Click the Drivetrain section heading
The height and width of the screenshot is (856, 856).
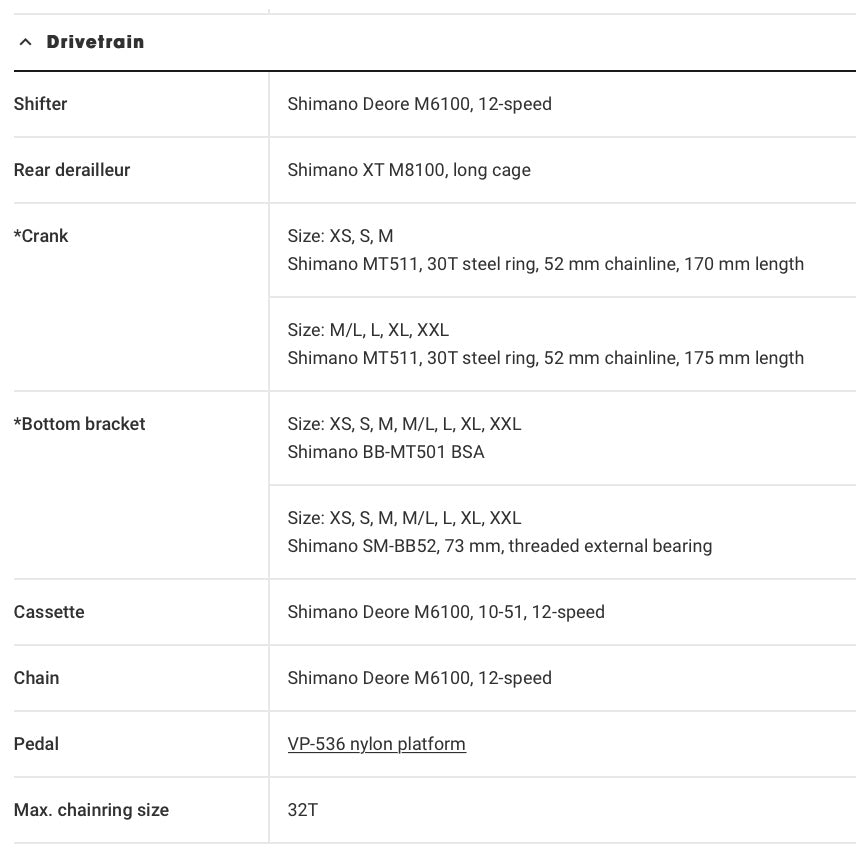[x=95, y=42]
